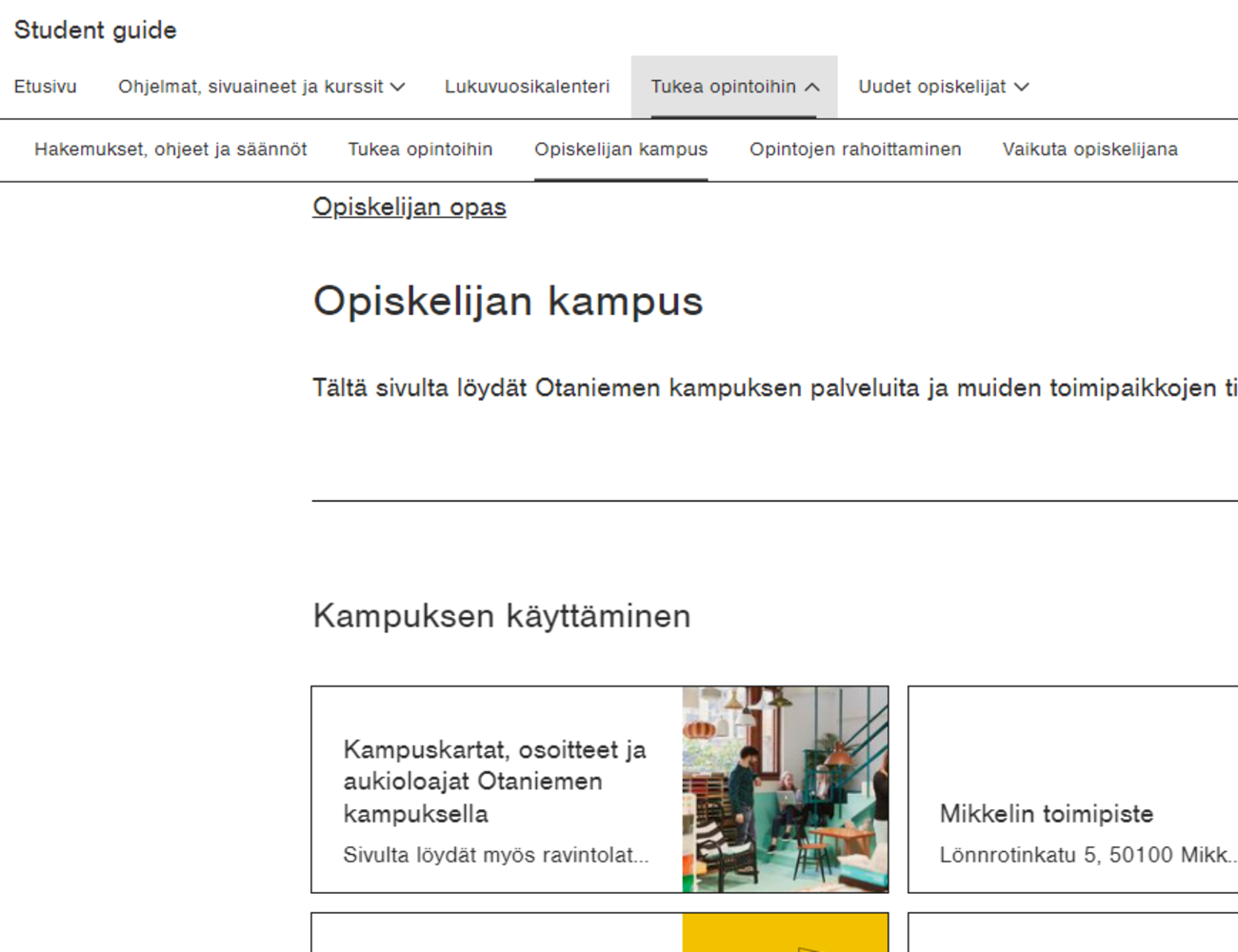Viewport: 1238px width, 952px height.
Task: Open the Mikkelin toimipiste card
Action: [x=1073, y=789]
